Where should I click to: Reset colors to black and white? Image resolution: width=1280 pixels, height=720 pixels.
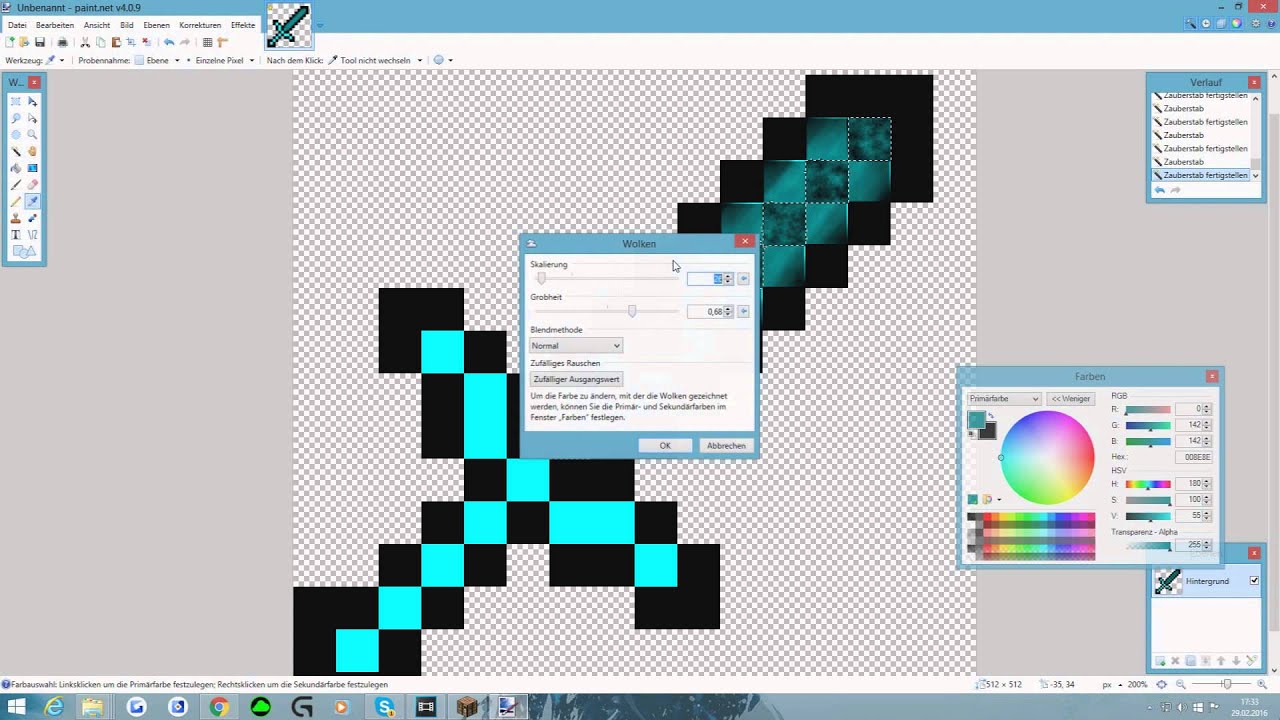pyautogui.click(x=972, y=434)
